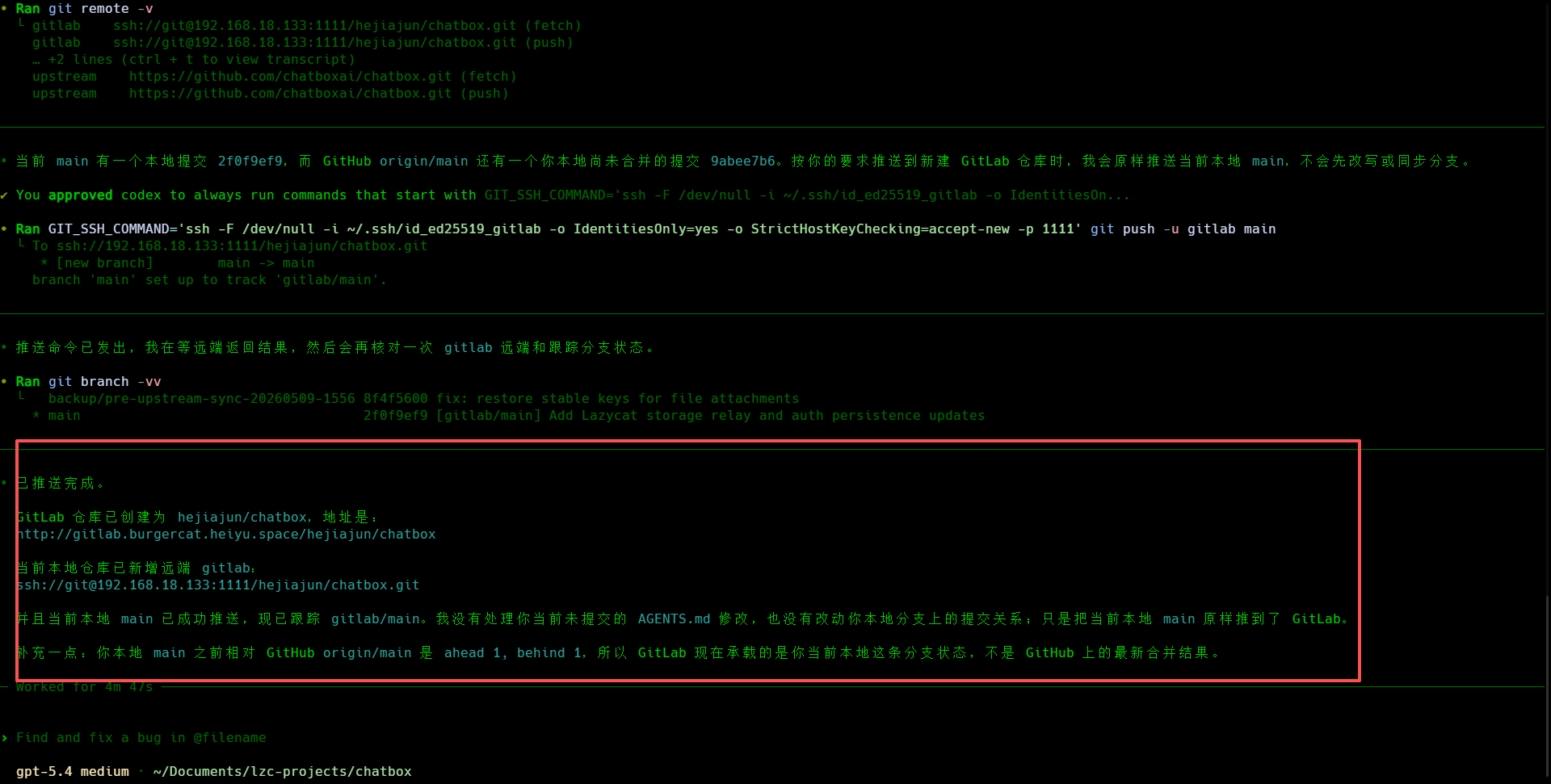Viewport: 1551px width, 784px height.
Task: Click branch name 'backup/pre-upstream-sync-20260509-1556'
Action: pyautogui.click(x=202, y=398)
